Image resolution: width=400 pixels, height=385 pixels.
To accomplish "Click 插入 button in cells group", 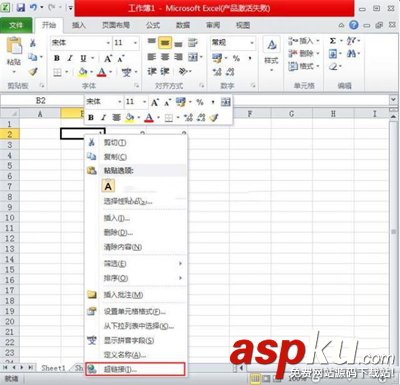I will pos(304,41).
